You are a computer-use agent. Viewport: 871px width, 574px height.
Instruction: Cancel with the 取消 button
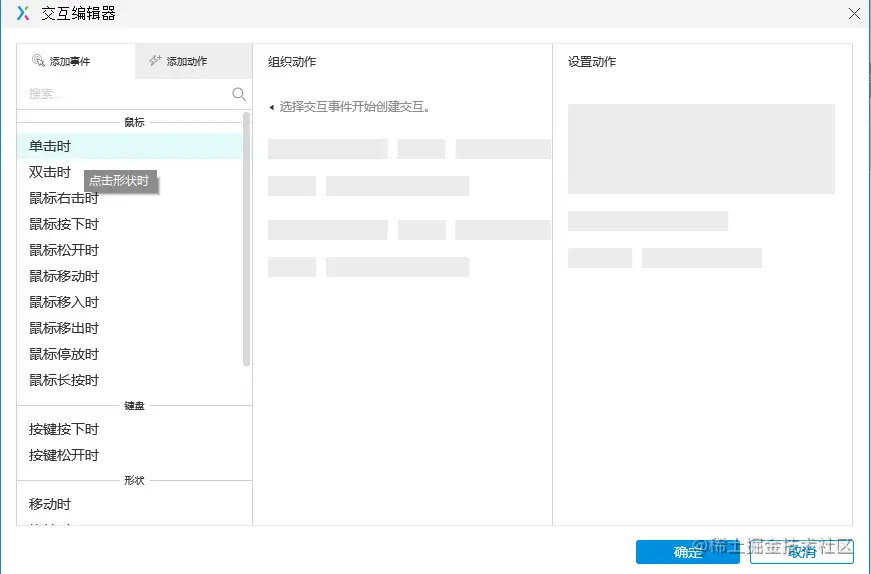point(802,552)
